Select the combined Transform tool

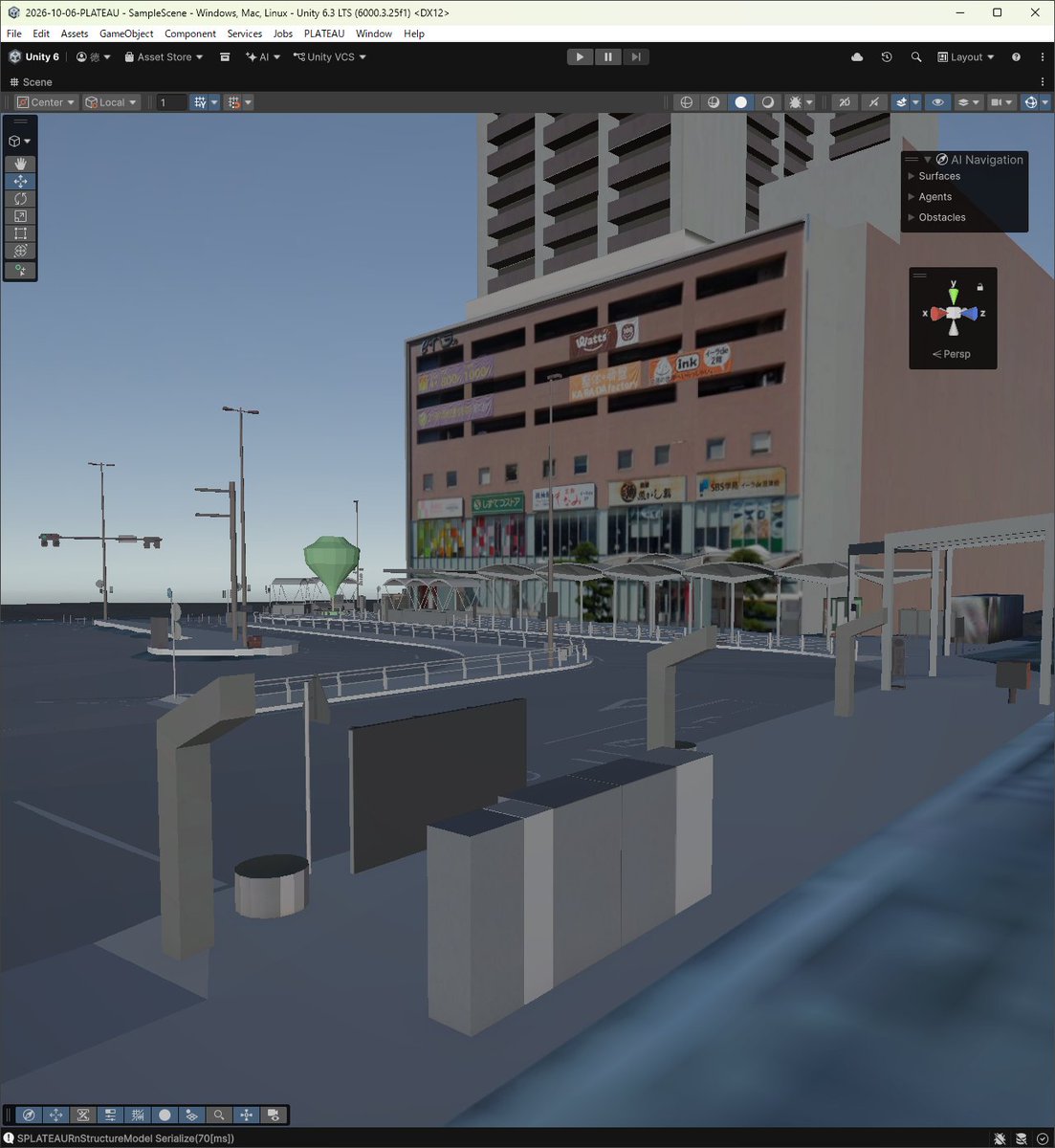click(20, 251)
